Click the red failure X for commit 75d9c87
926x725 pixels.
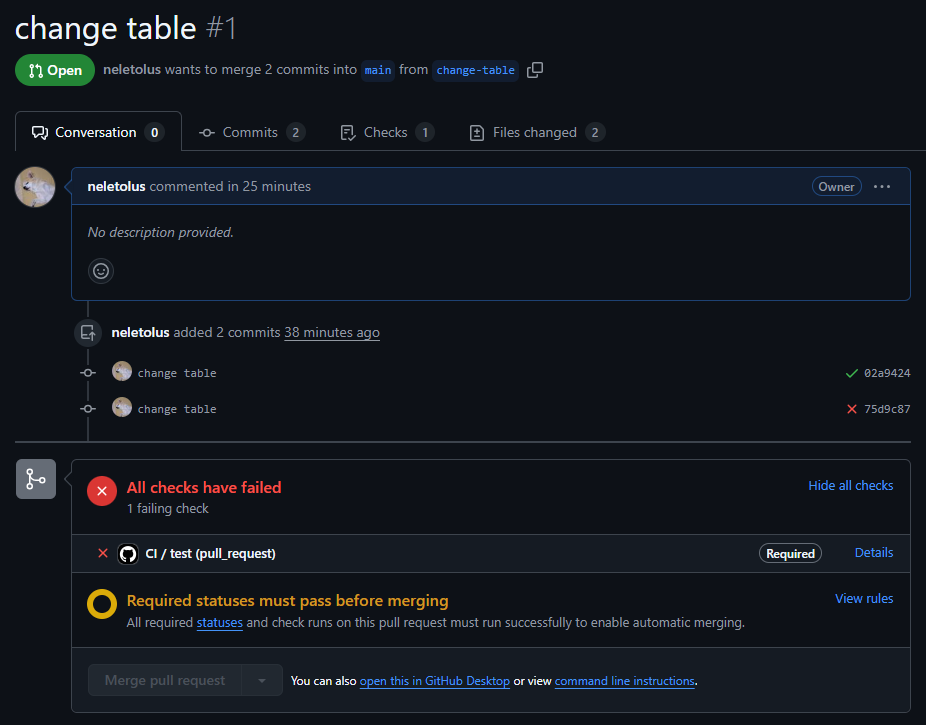pyautogui.click(x=852, y=409)
